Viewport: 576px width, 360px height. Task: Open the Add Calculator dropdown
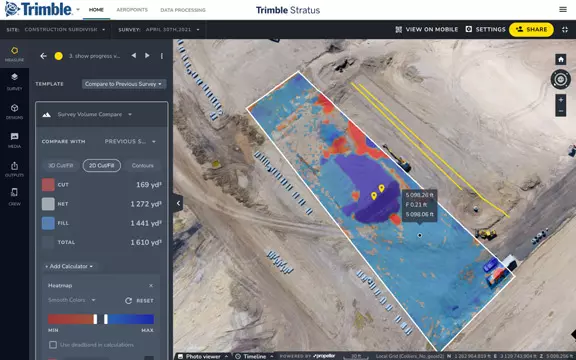coord(69,266)
